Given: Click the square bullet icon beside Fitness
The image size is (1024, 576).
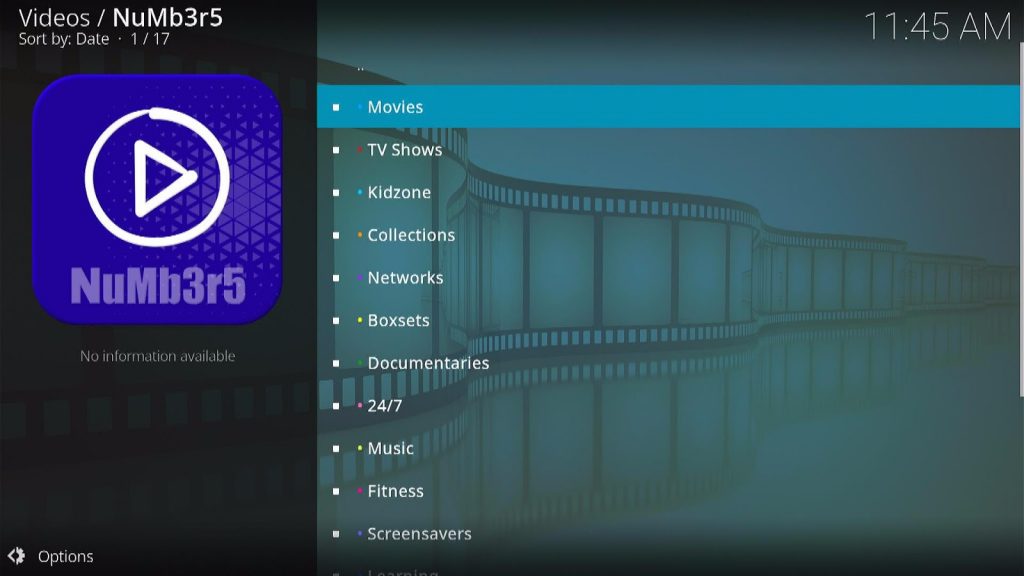Looking at the screenshot, I should (x=336, y=491).
